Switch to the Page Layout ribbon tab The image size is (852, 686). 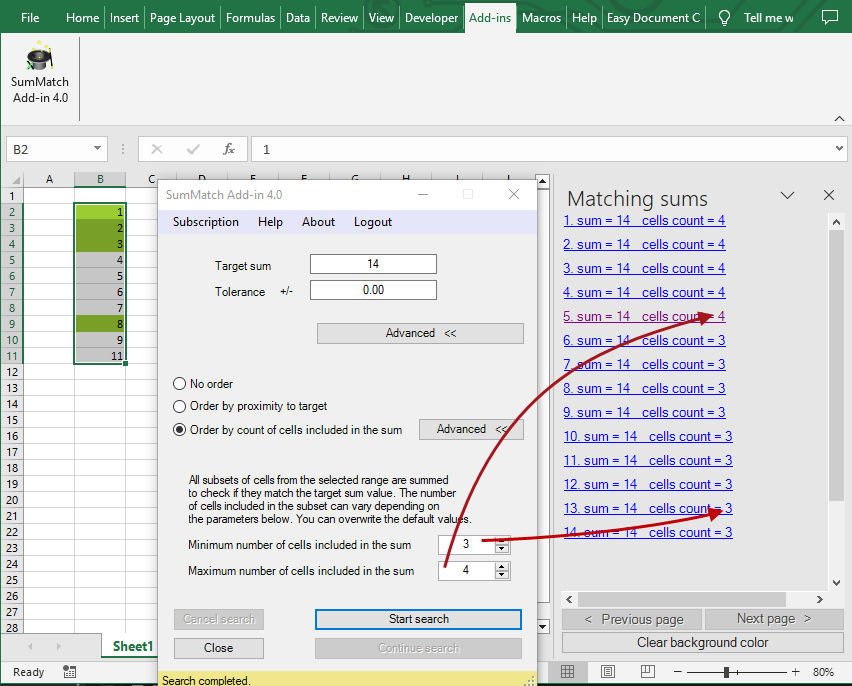pyautogui.click(x=182, y=17)
